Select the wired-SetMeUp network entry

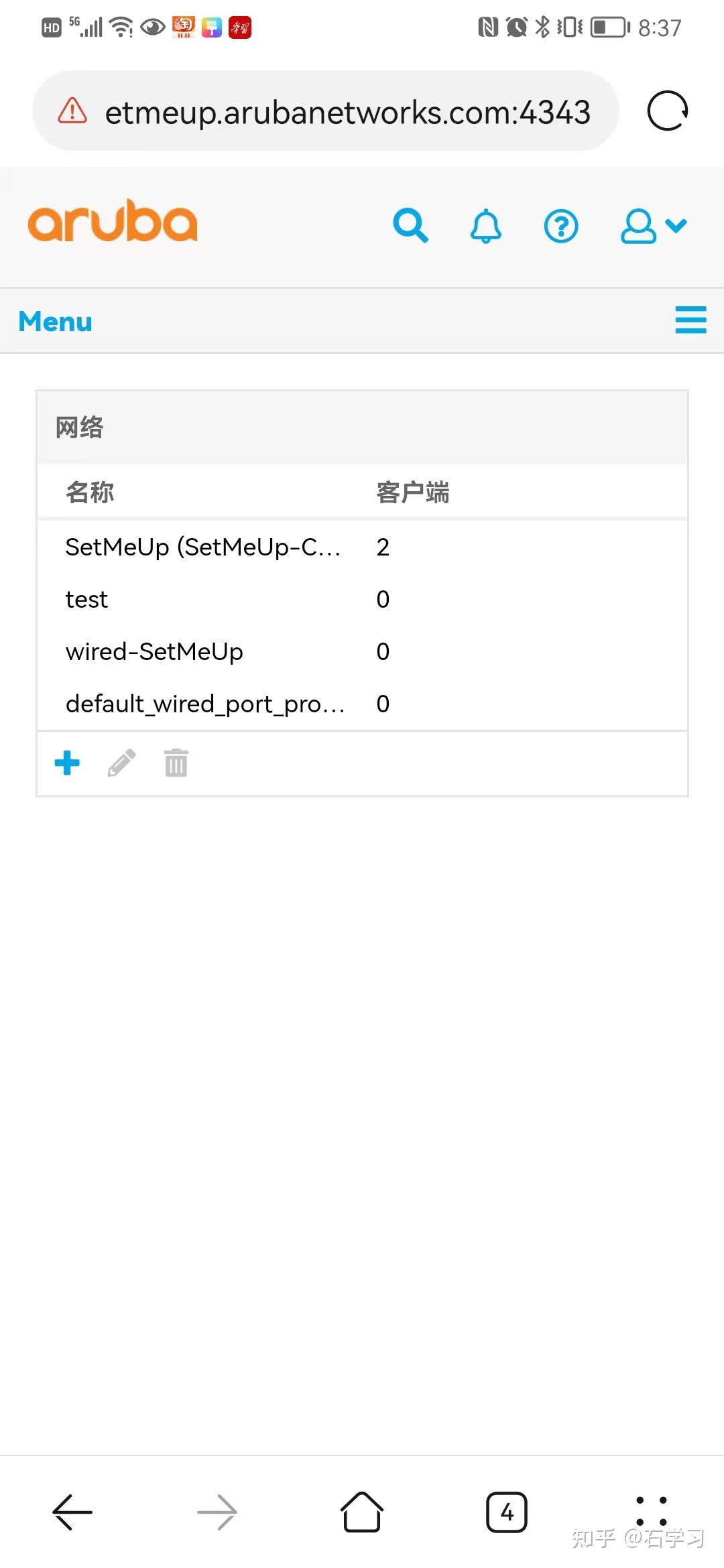pyautogui.click(x=154, y=651)
